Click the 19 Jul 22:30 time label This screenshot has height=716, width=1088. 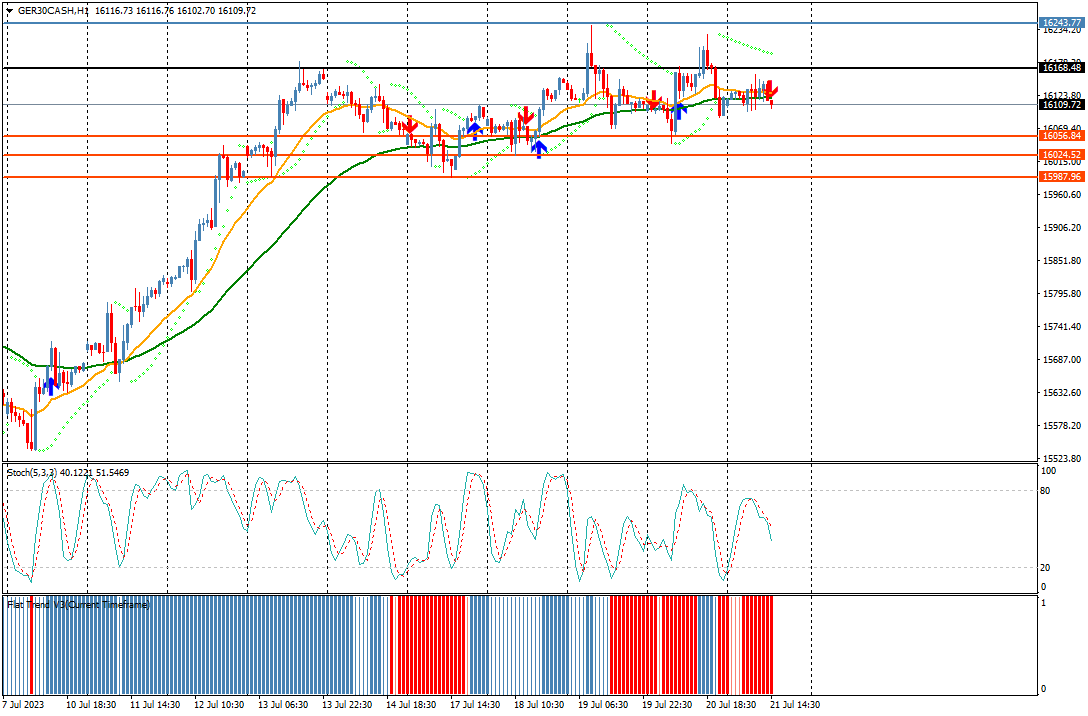click(x=668, y=704)
